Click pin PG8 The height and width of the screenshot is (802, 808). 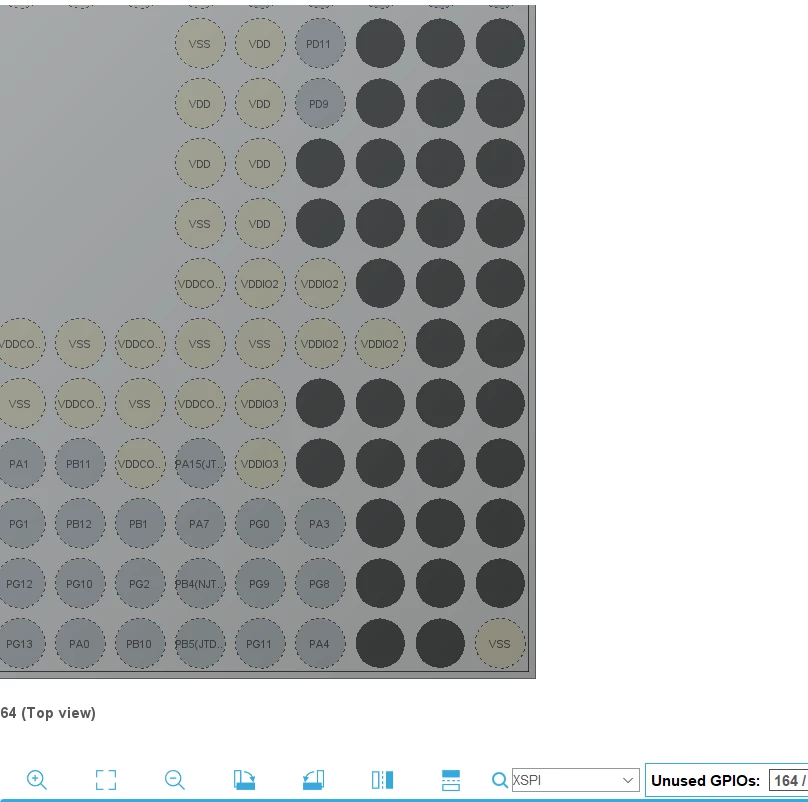[x=319, y=583]
